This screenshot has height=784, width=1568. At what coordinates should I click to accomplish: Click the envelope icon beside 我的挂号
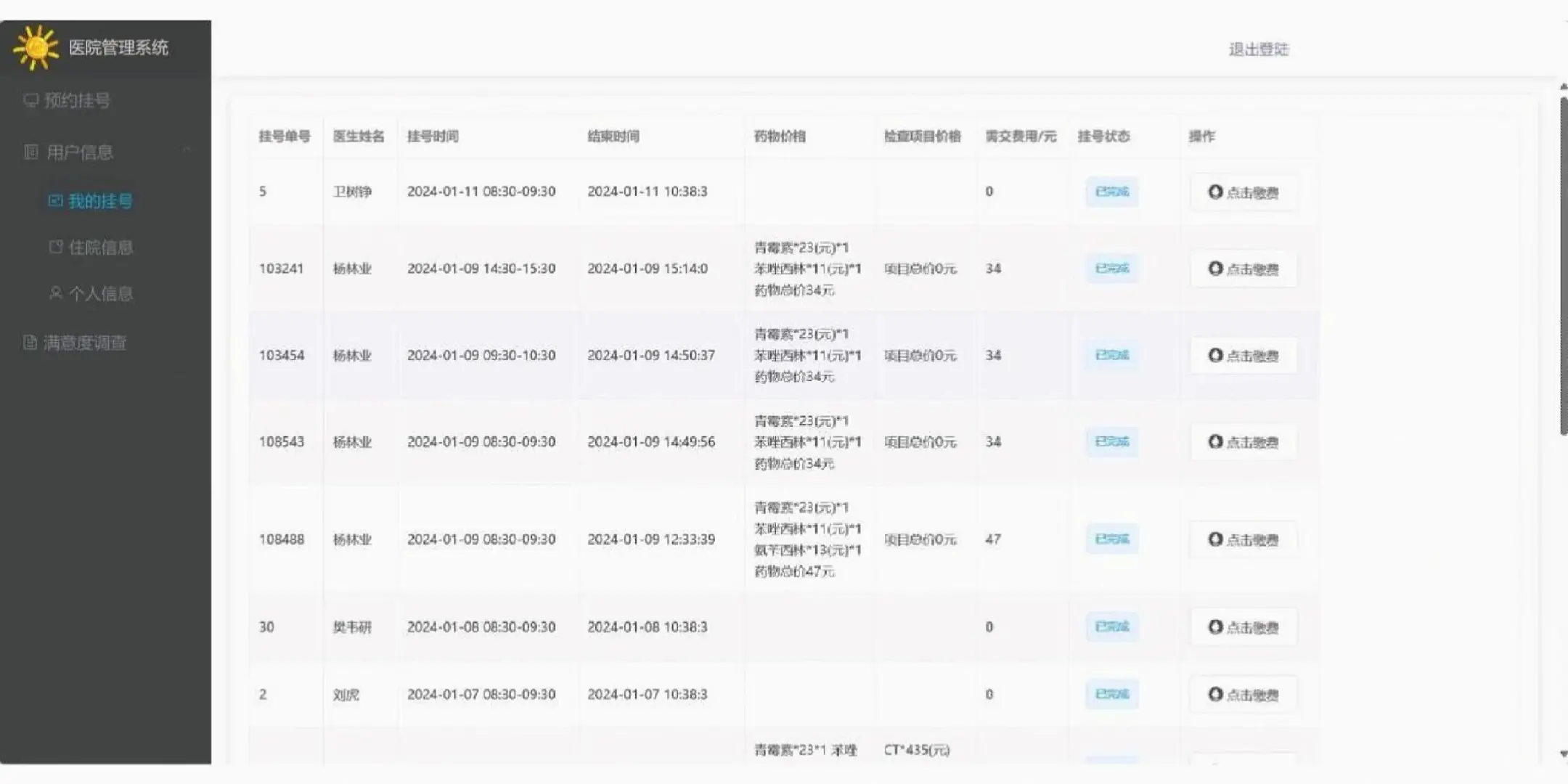click(x=55, y=200)
